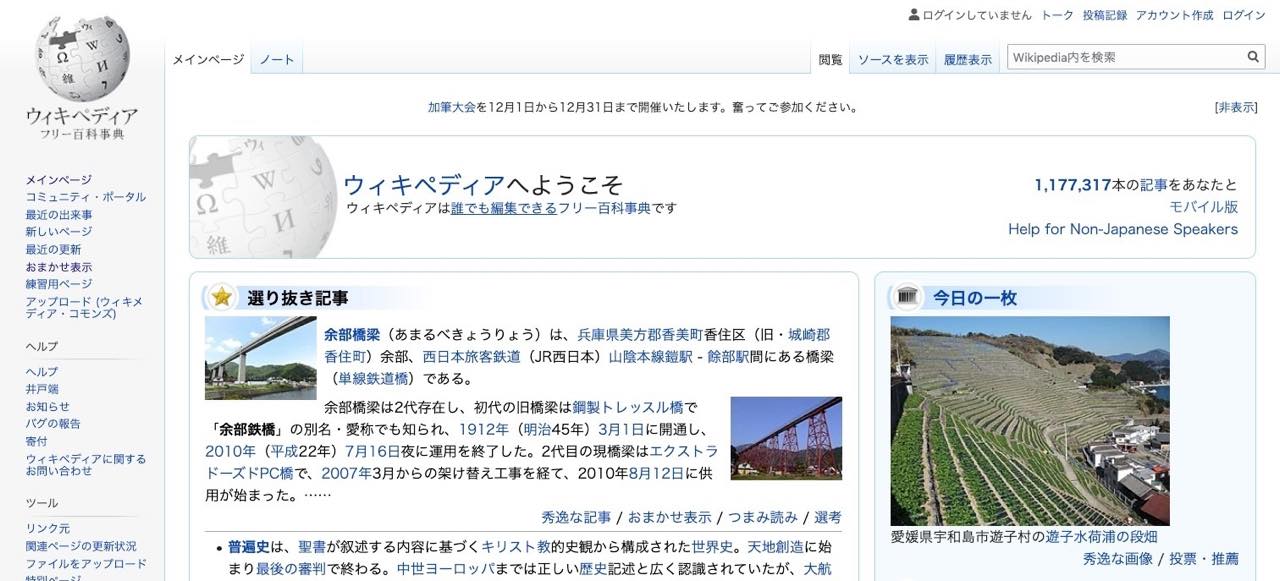1280x581 pixels.
Task: Open the ウィキペディア link in the welcome heading
Action: tap(424, 184)
